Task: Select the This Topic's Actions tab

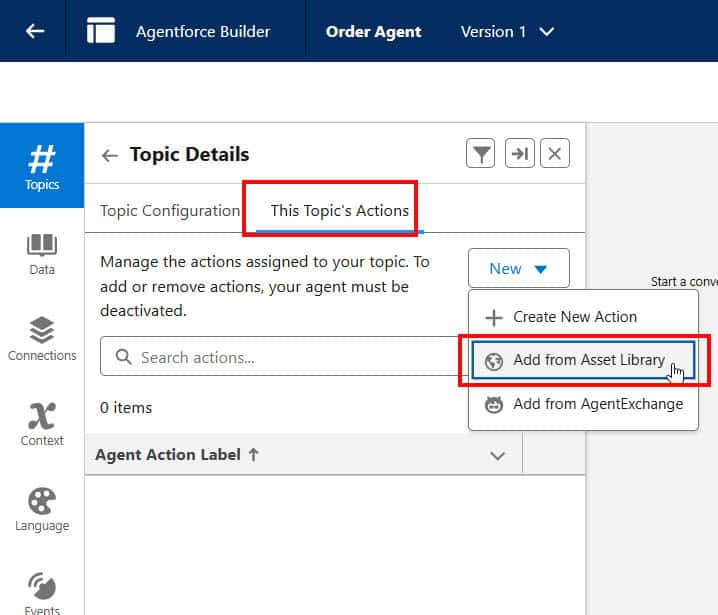Action: [339, 211]
